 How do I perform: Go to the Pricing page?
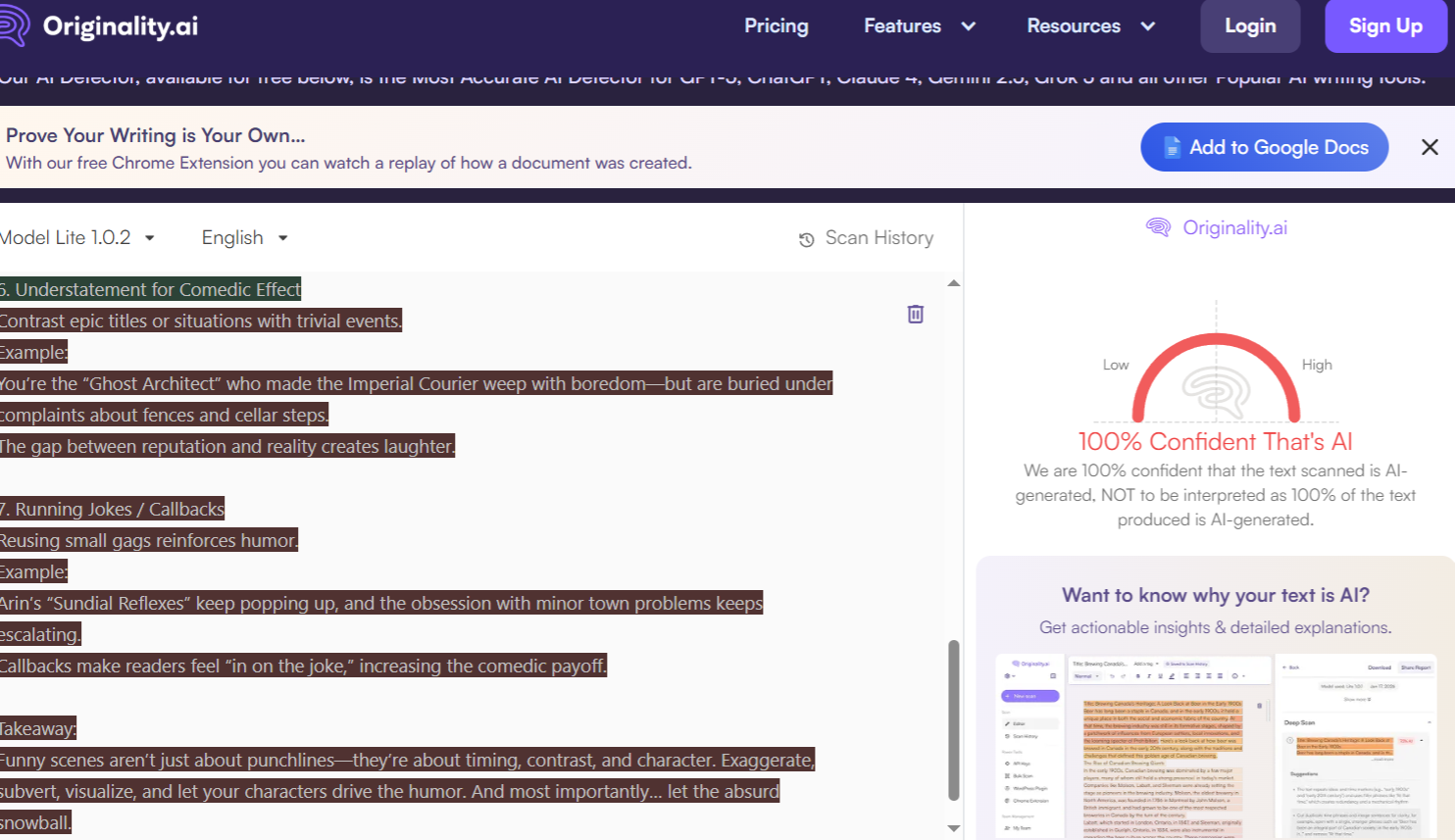tap(776, 26)
